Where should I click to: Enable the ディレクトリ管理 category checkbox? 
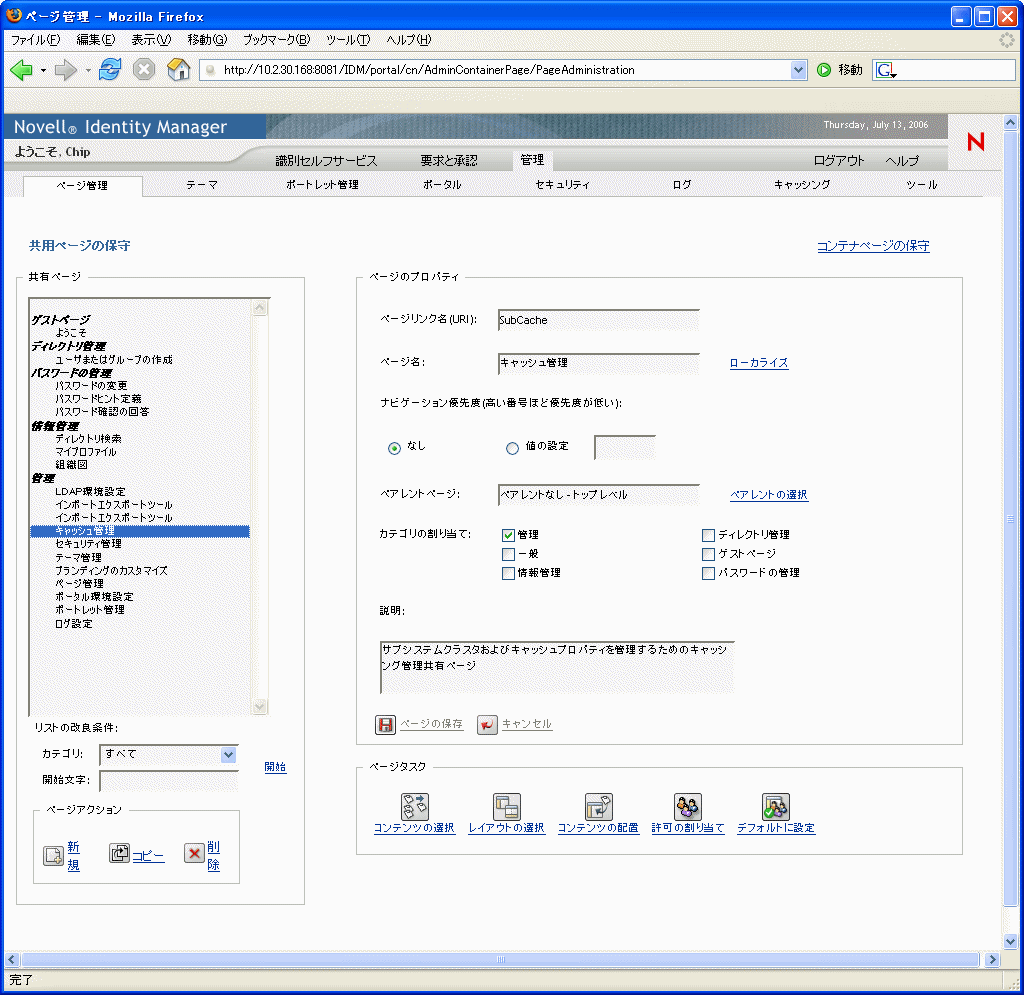pyautogui.click(x=708, y=535)
